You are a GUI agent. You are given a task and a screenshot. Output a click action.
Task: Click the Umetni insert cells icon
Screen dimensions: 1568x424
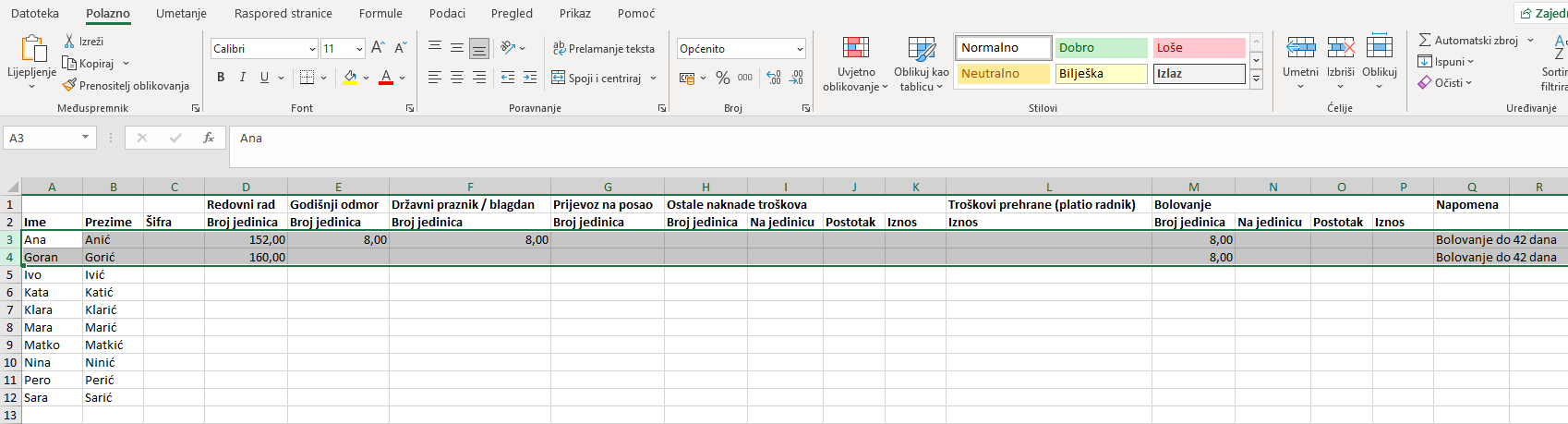pyautogui.click(x=1300, y=47)
